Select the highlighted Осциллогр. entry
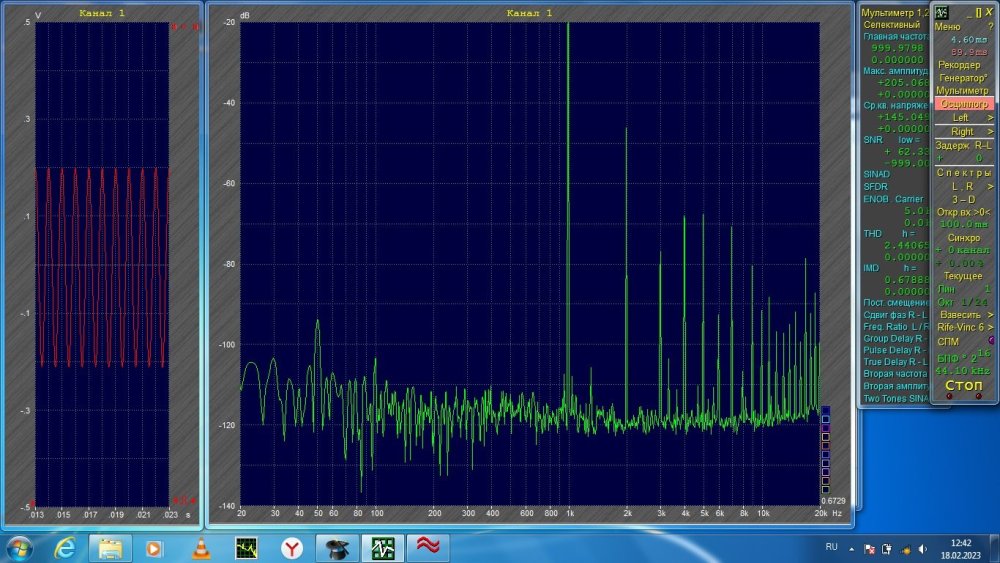 tap(963, 104)
